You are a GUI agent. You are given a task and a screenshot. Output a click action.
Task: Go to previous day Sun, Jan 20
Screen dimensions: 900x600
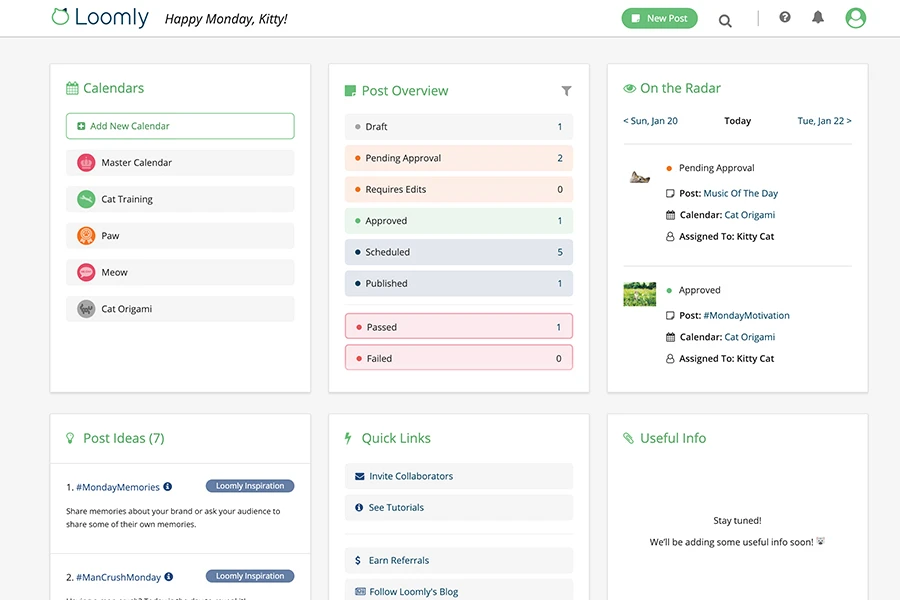650,121
